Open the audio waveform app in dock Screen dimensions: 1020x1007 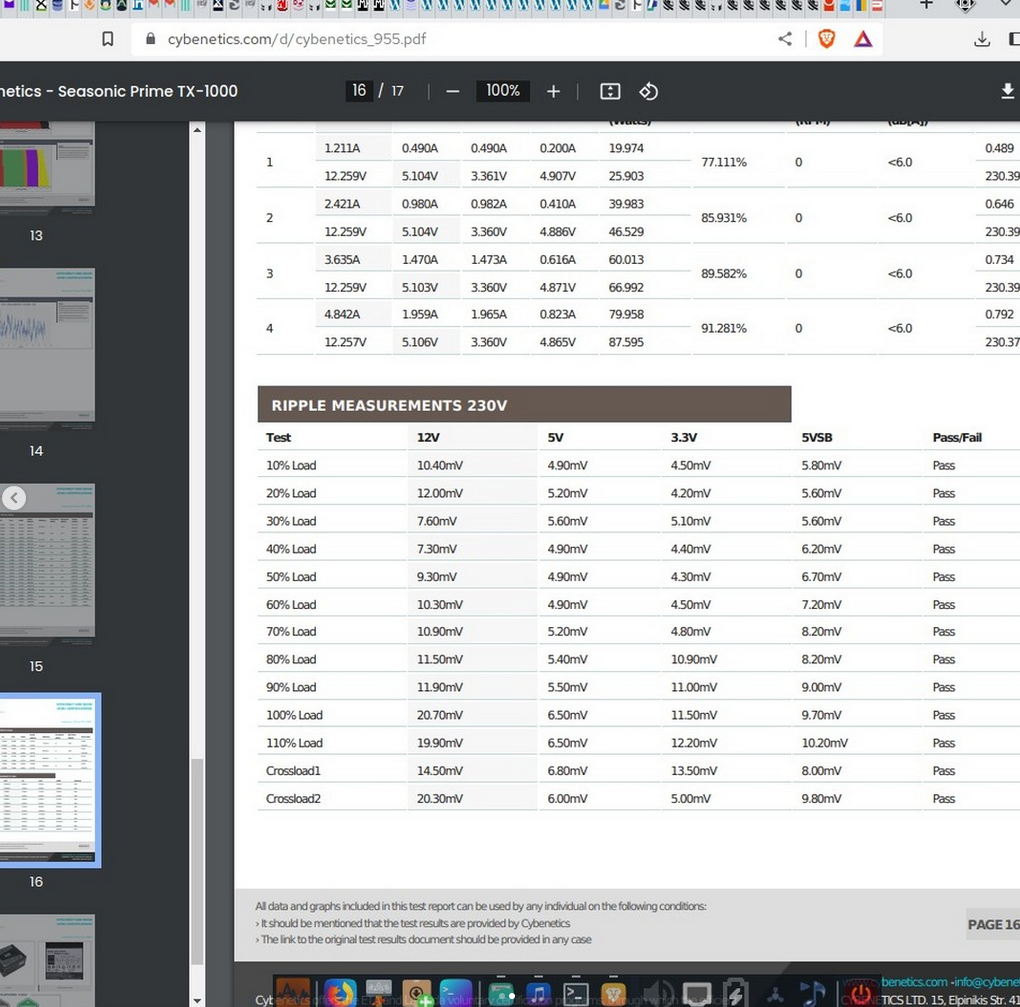tap(293, 993)
